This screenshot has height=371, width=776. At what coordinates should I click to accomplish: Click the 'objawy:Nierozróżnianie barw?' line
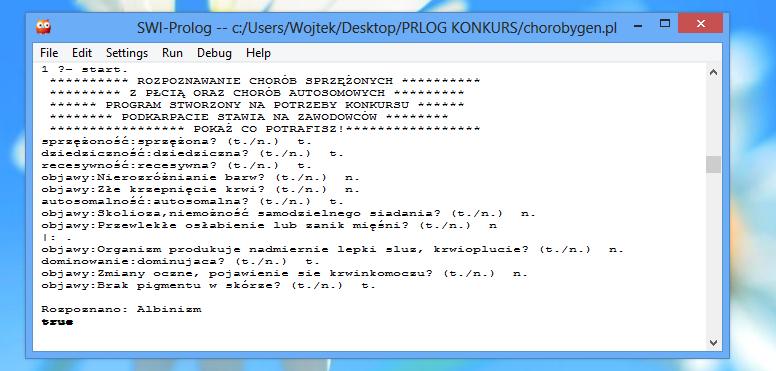coord(200,178)
